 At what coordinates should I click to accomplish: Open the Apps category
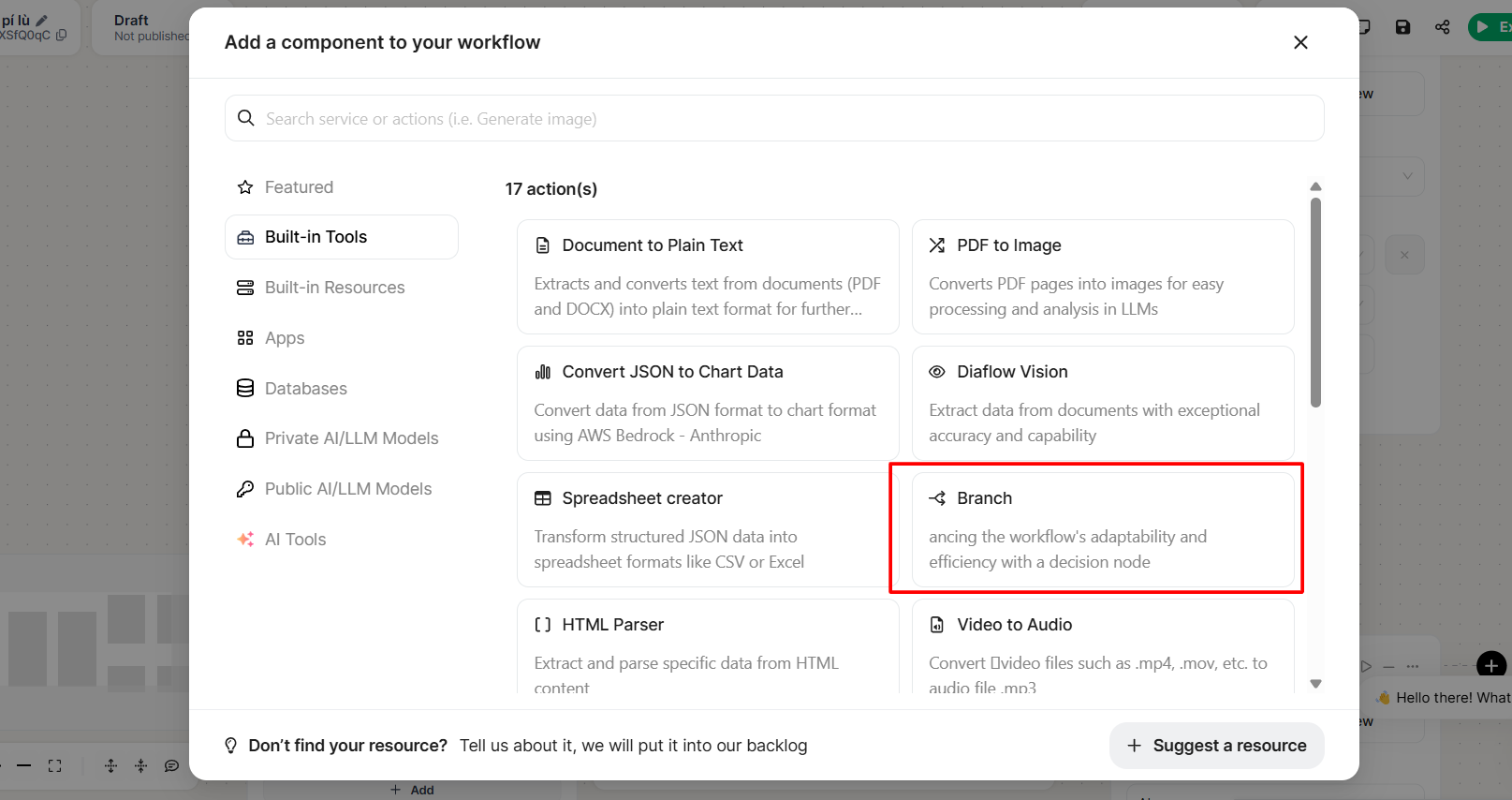[x=285, y=338]
